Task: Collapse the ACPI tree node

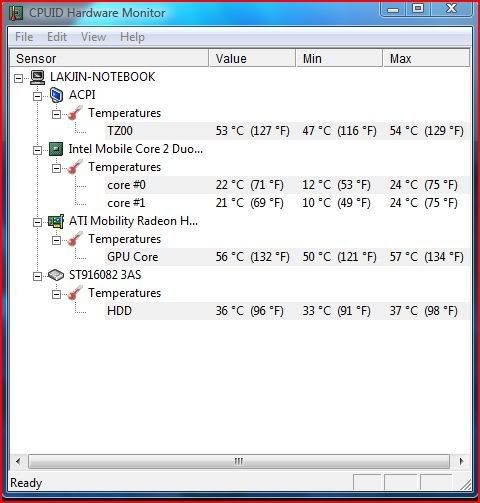Action: [x=37, y=96]
